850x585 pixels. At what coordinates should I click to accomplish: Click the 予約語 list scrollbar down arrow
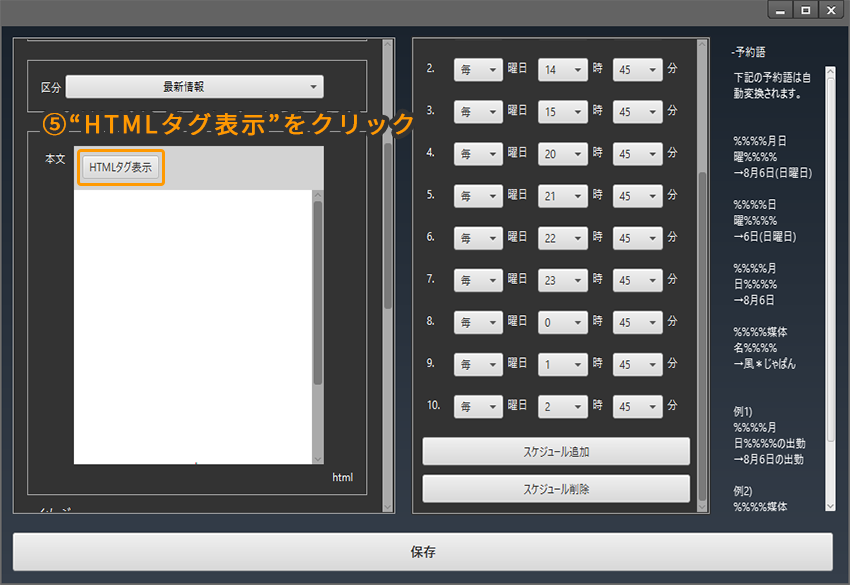(x=830, y=506)
